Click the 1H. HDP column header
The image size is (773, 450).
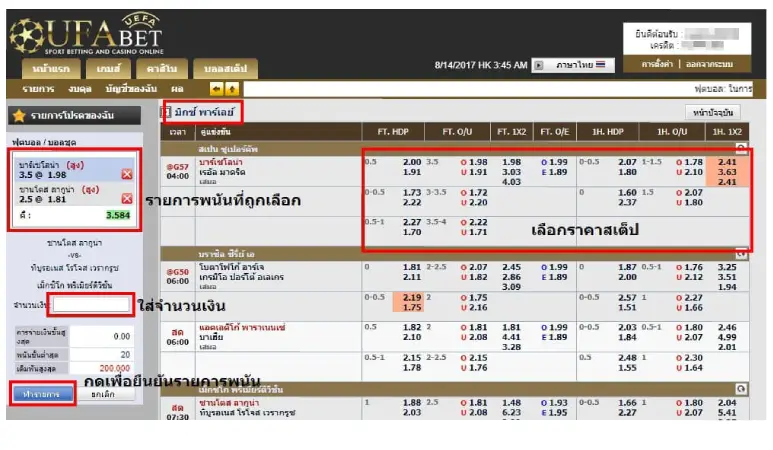pos(607,132)
